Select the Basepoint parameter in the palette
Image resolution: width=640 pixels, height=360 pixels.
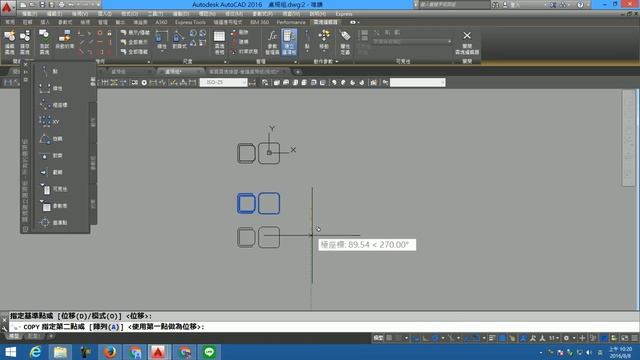tap(53, 222)
